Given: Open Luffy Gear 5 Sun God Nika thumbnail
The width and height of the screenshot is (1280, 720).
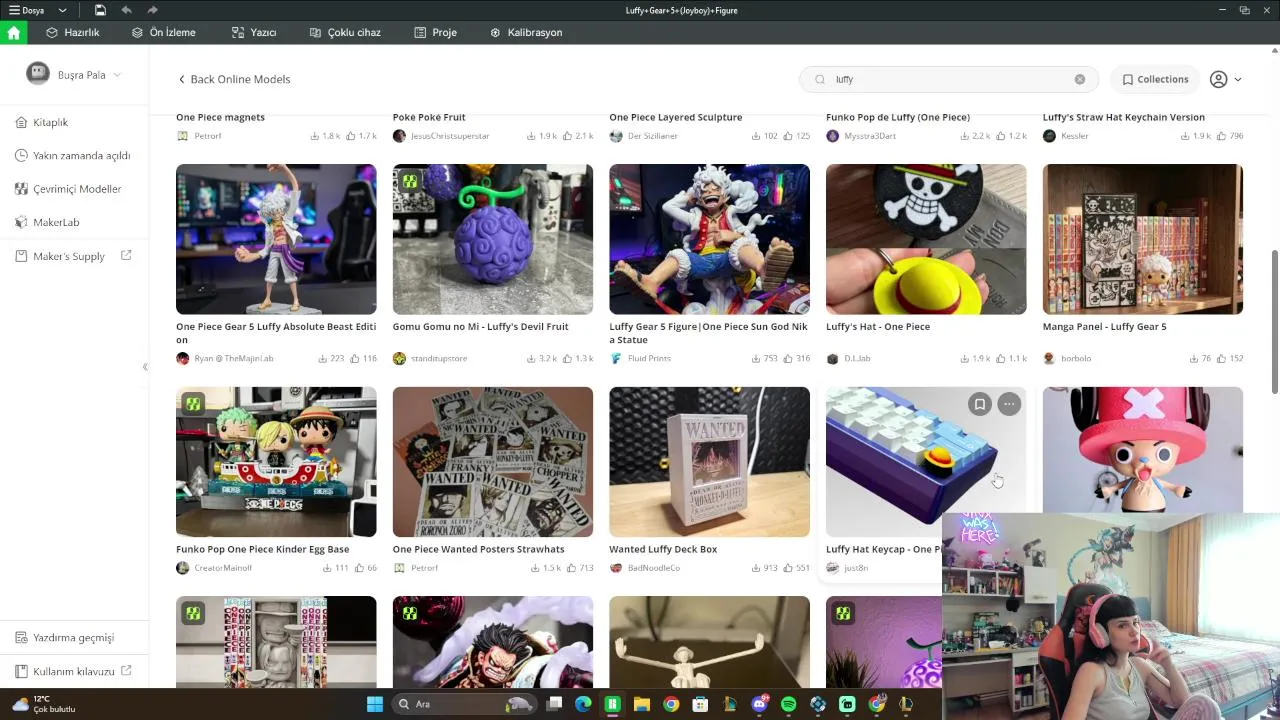Looking at the screenshot, I should pyautogui.click(x=709, y=239).
